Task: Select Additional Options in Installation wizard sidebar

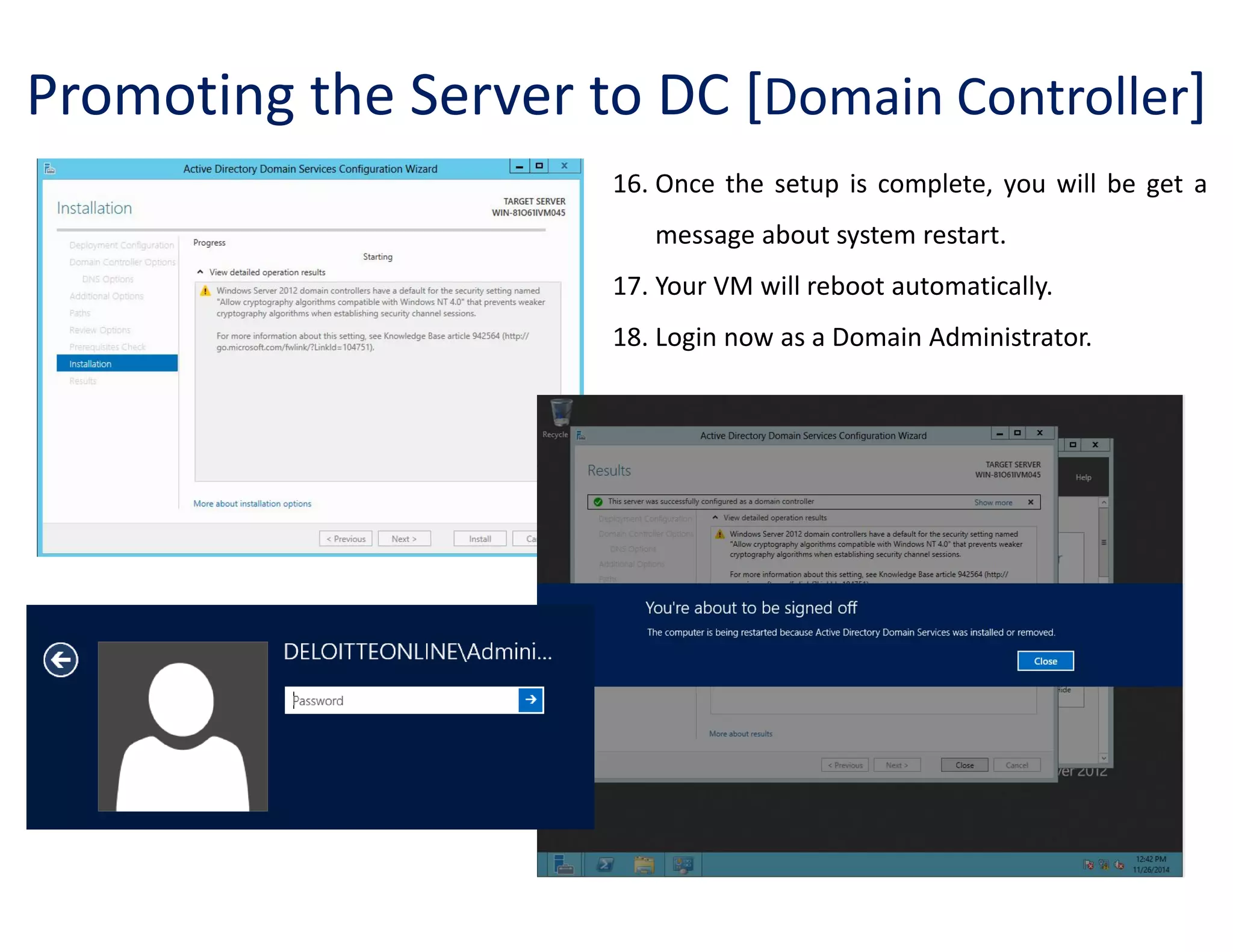Action: (x=107, y=296)
